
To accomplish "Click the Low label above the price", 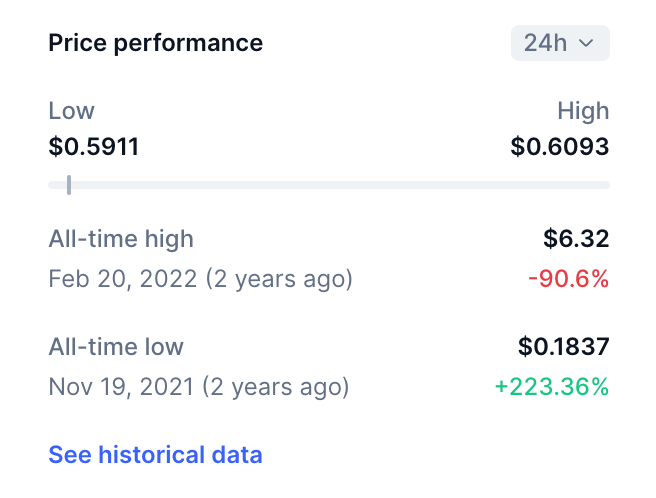I will pos(71,111).
